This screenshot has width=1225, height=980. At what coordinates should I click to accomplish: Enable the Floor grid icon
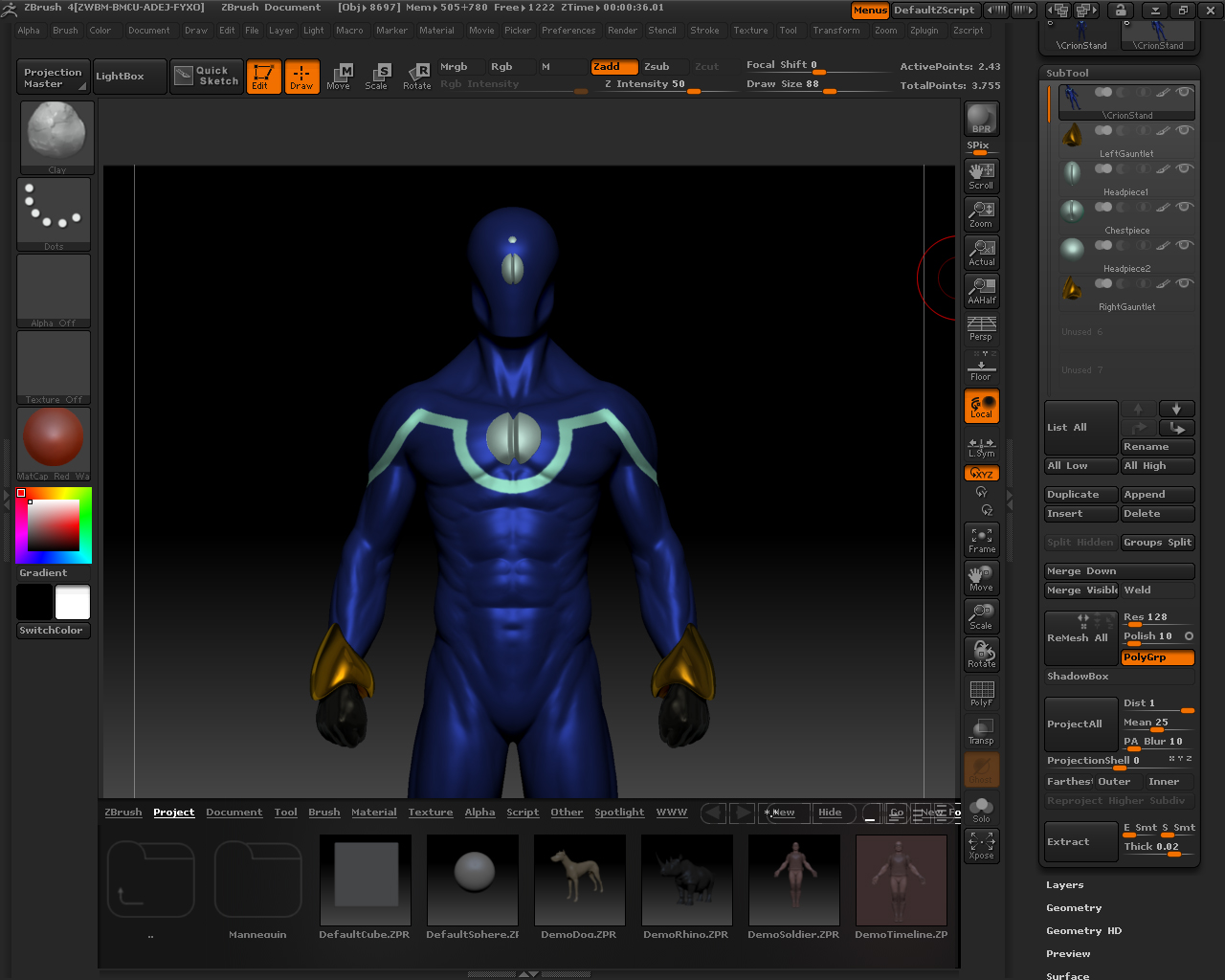tap(981, 367)
